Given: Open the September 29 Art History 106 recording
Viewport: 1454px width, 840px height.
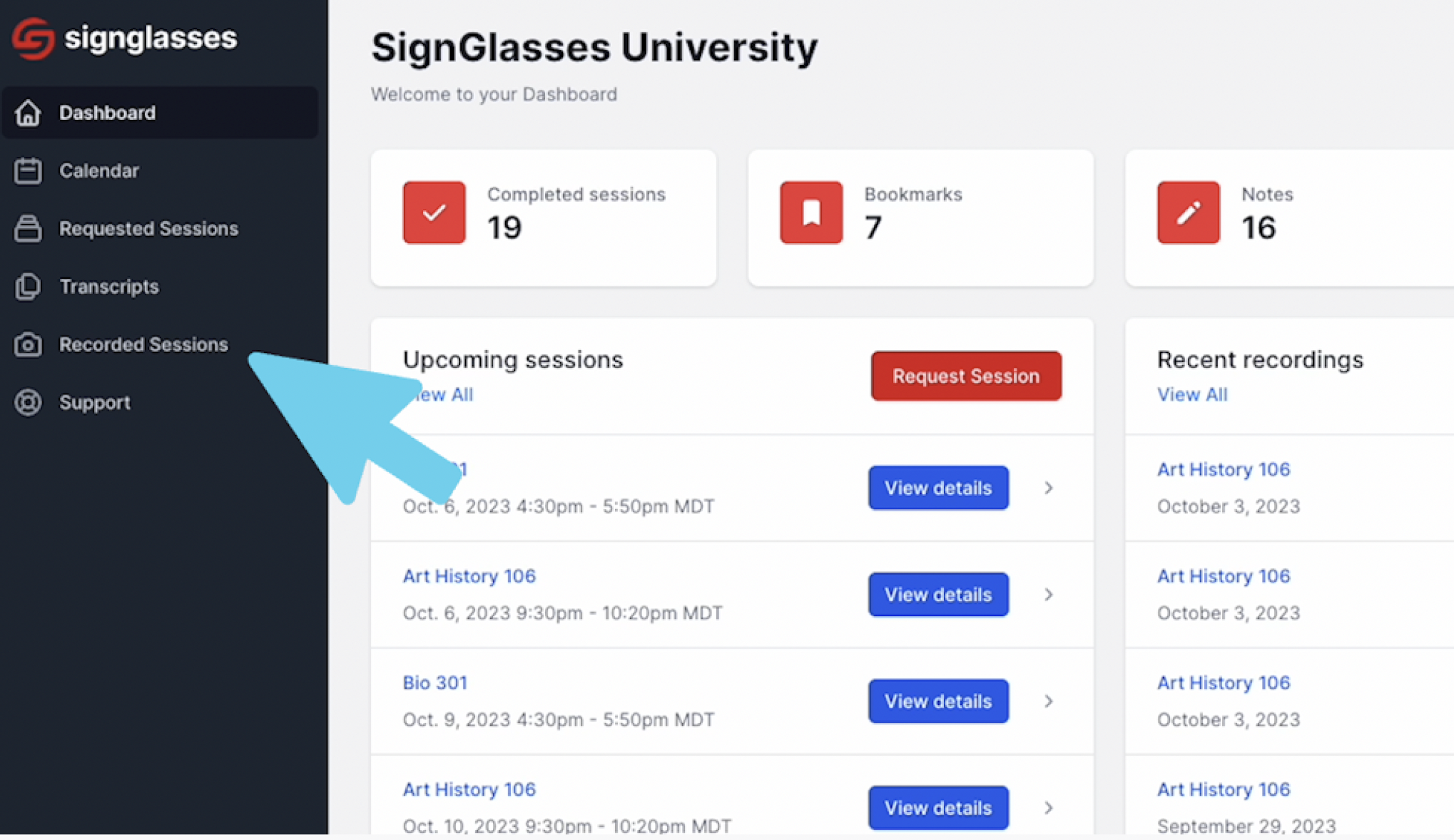Looking at the screenshot, I should pyautogui.click(x=1224, y=789).
